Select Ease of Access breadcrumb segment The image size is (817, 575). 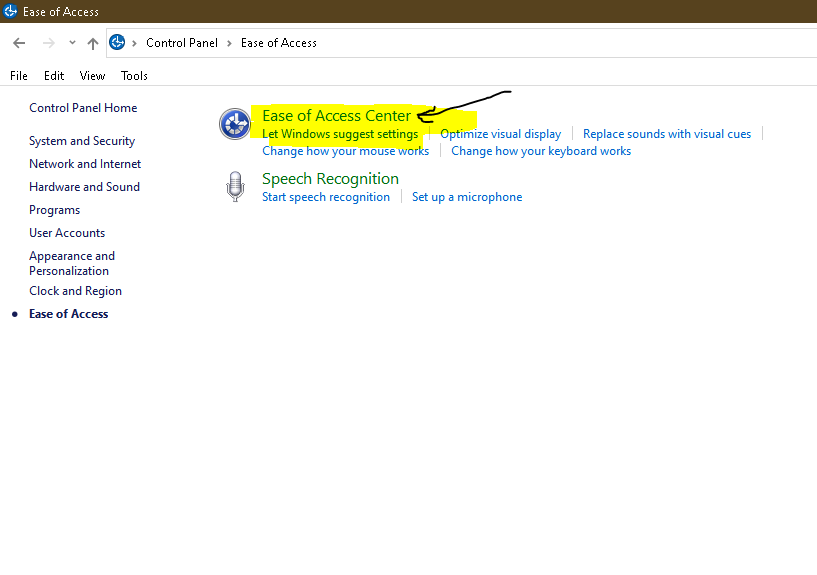[279, 43]
